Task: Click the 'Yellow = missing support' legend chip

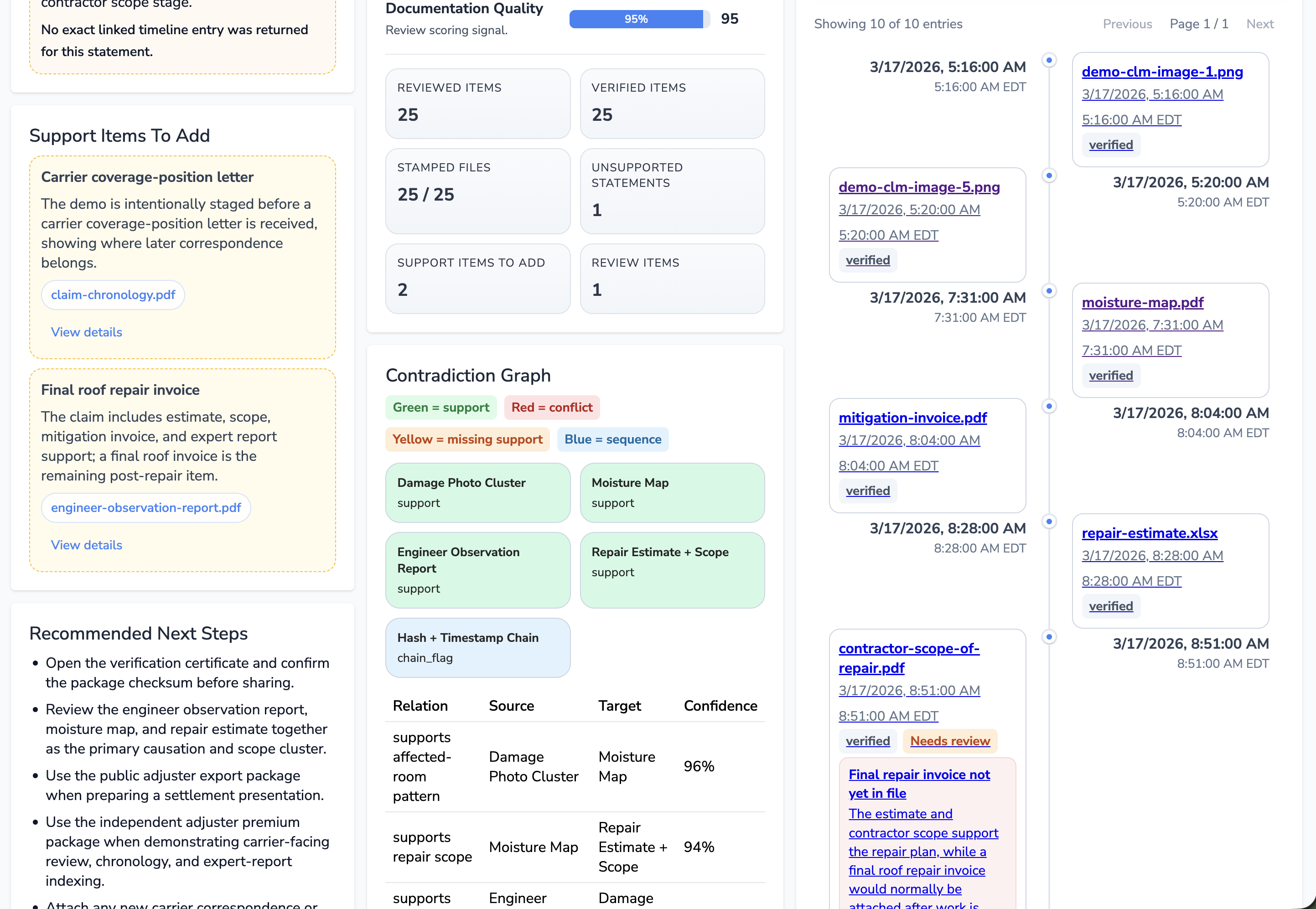Action: coord(467,439)
